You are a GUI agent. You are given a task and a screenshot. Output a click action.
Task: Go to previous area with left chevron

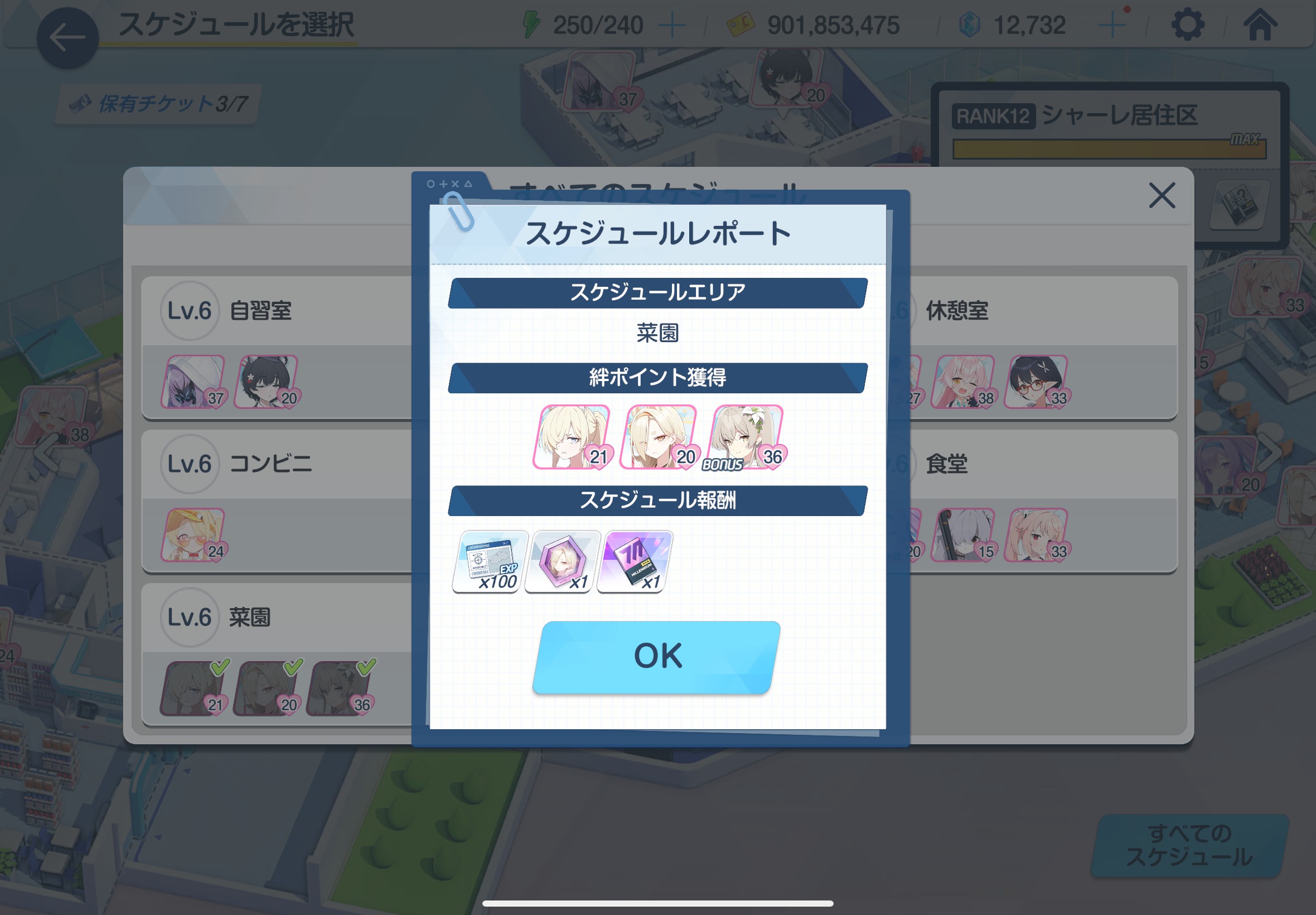pos(47,452)
